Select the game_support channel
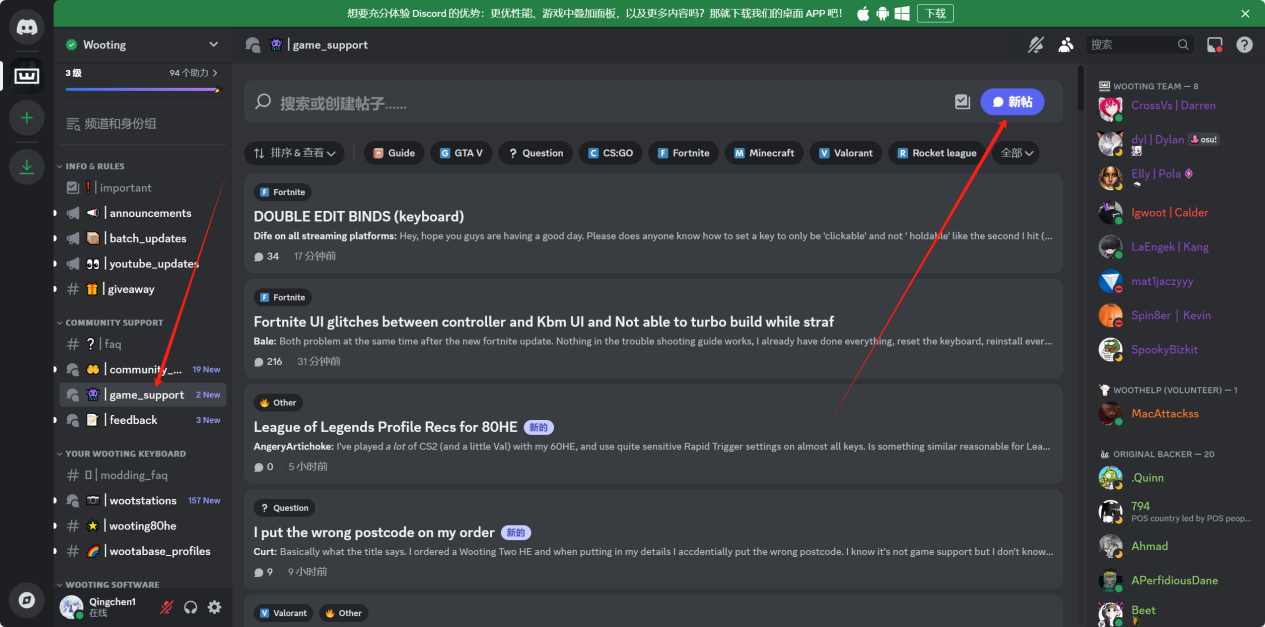The width and height of the screenshot is (1265, 627). tap(143, 395)
